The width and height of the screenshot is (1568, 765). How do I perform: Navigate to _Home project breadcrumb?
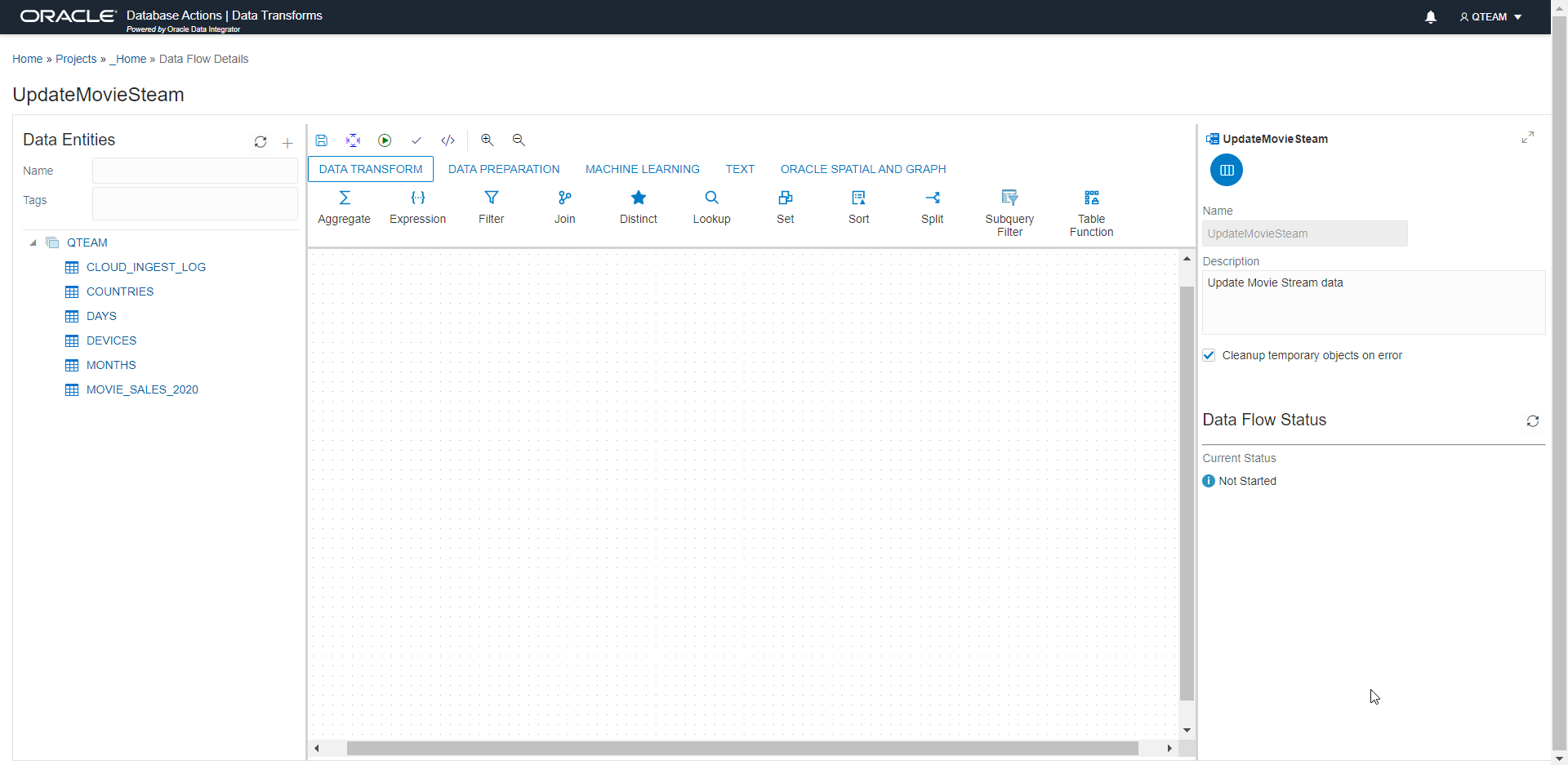128,59
